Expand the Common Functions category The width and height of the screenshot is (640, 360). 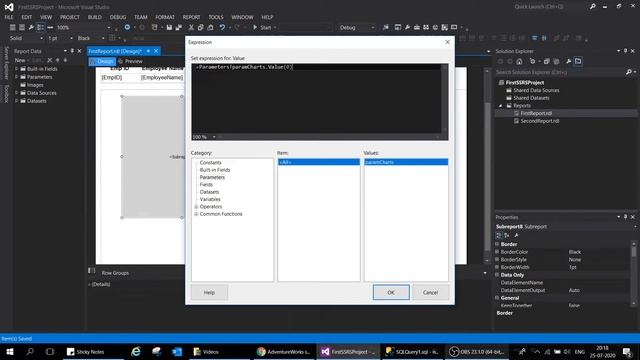[196, 214]
